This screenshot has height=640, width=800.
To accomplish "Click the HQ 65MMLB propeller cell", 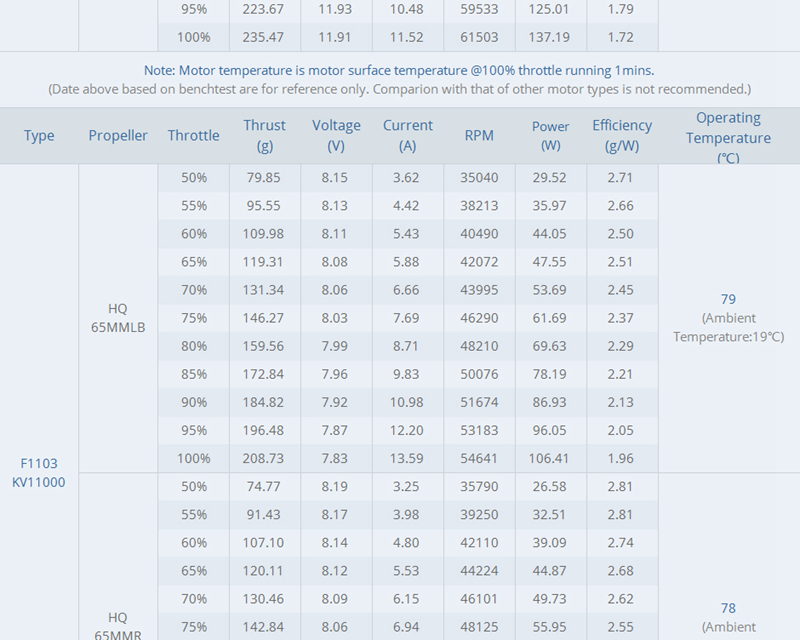I will pyautogui.click(x=118, y=317).
